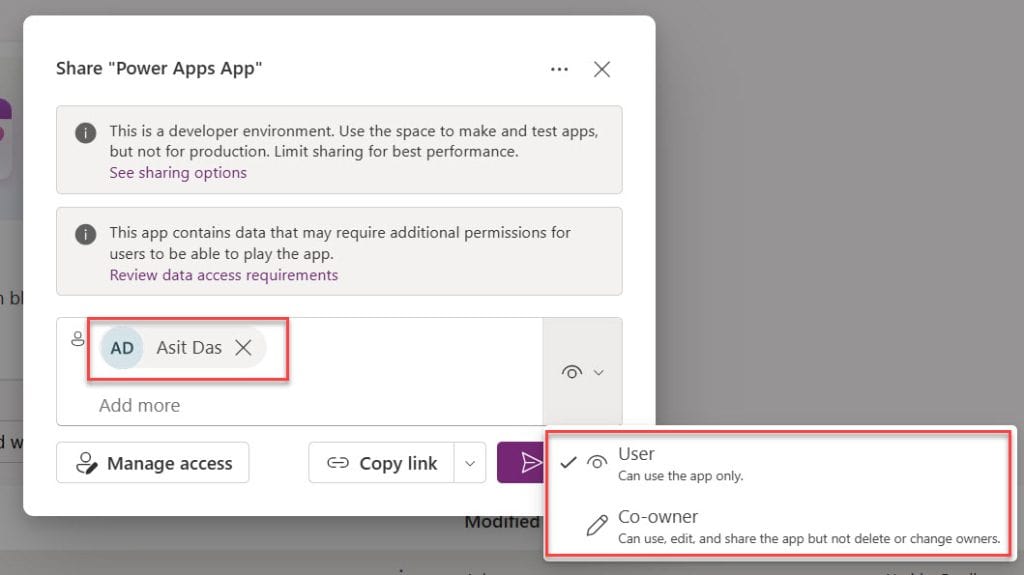Screen dimensions: 1024x575
Task: Click the person icon beside recipients
Action: click(78, 338)
